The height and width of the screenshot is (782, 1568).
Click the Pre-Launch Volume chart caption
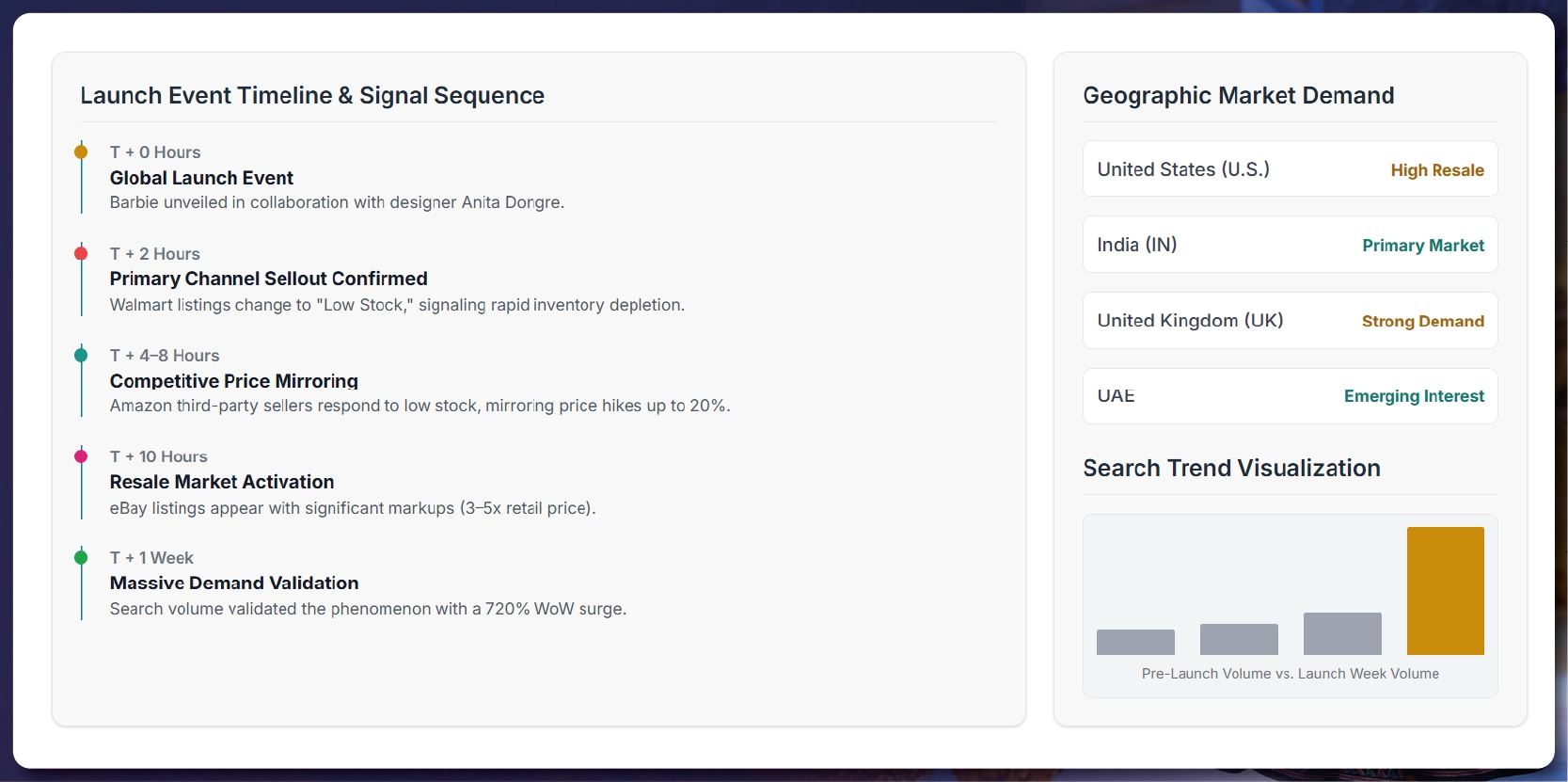(1290, 674)
